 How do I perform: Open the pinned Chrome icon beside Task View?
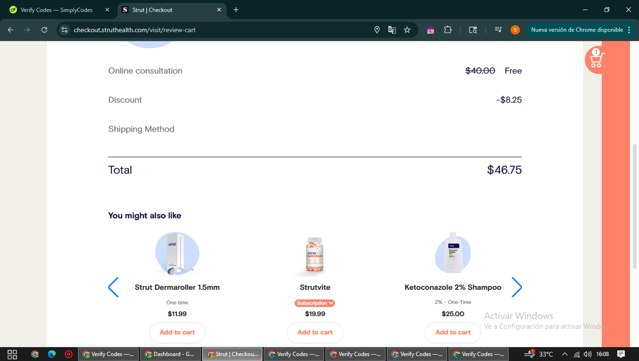coord(35,354)
